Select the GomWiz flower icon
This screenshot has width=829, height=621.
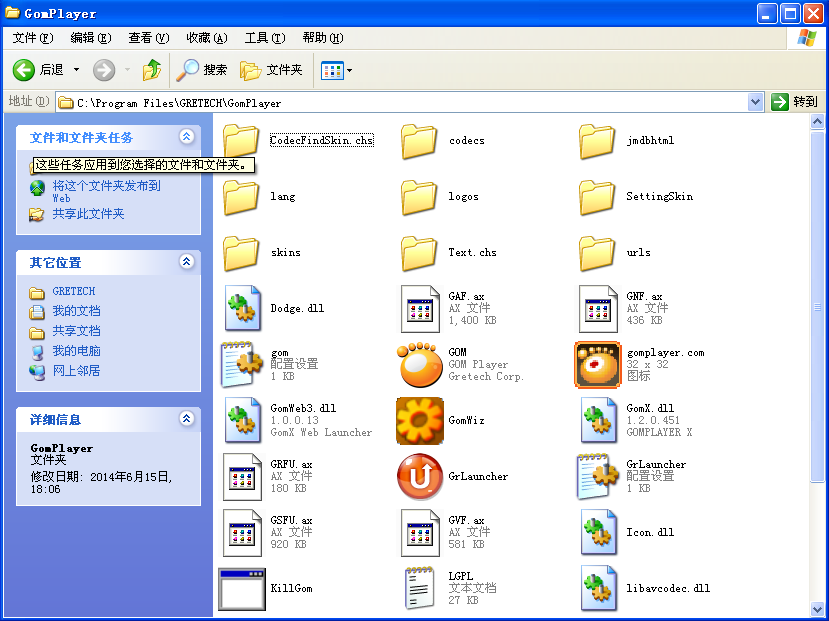pyautogui.click(x=420, y=421)
